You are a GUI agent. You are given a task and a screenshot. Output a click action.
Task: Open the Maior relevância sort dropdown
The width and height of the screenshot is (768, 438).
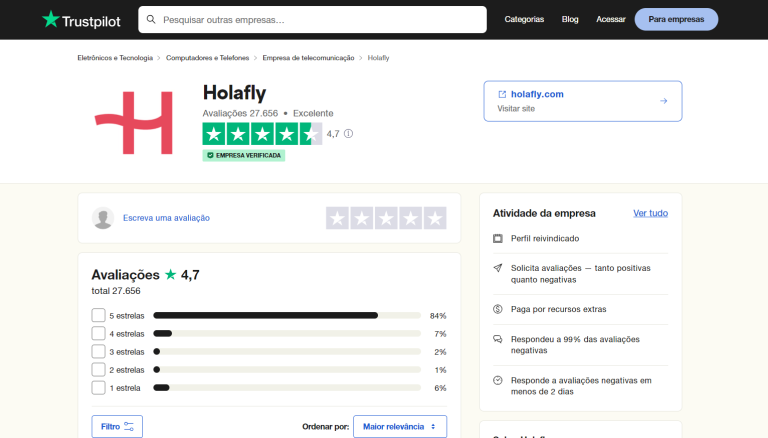[400, 427]
